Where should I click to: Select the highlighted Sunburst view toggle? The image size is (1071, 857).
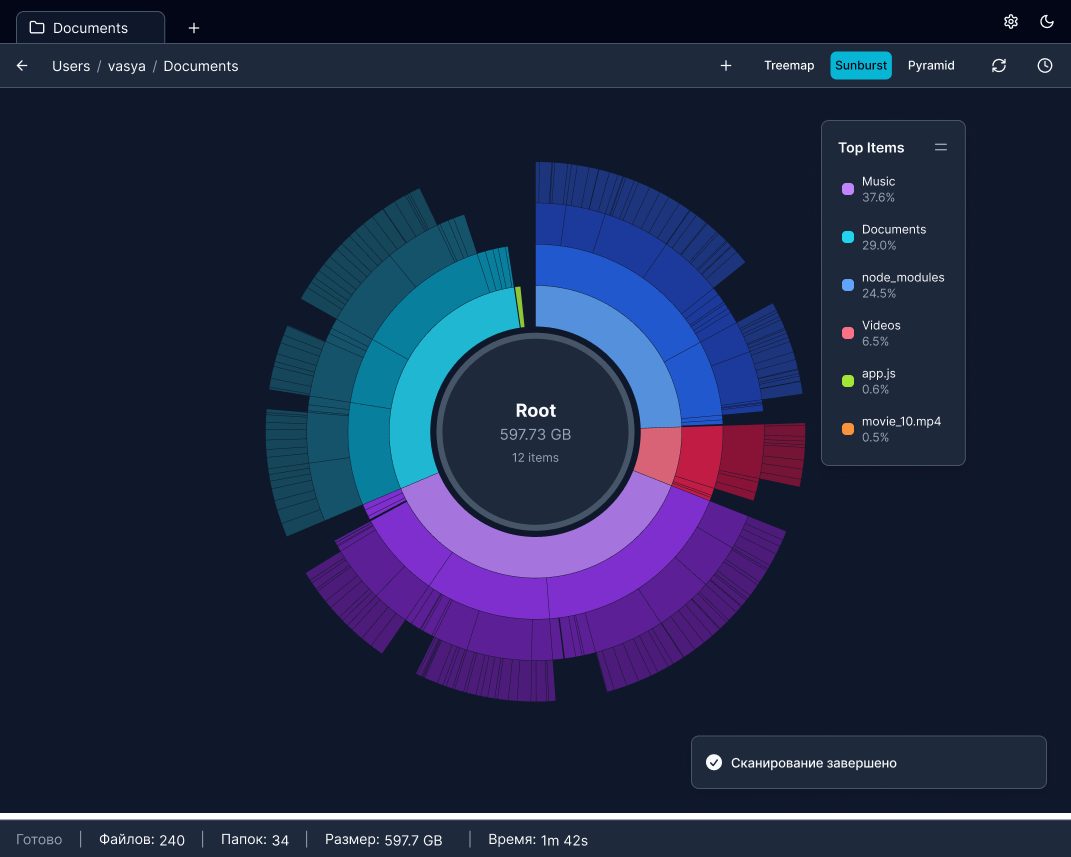click(860, 65)
